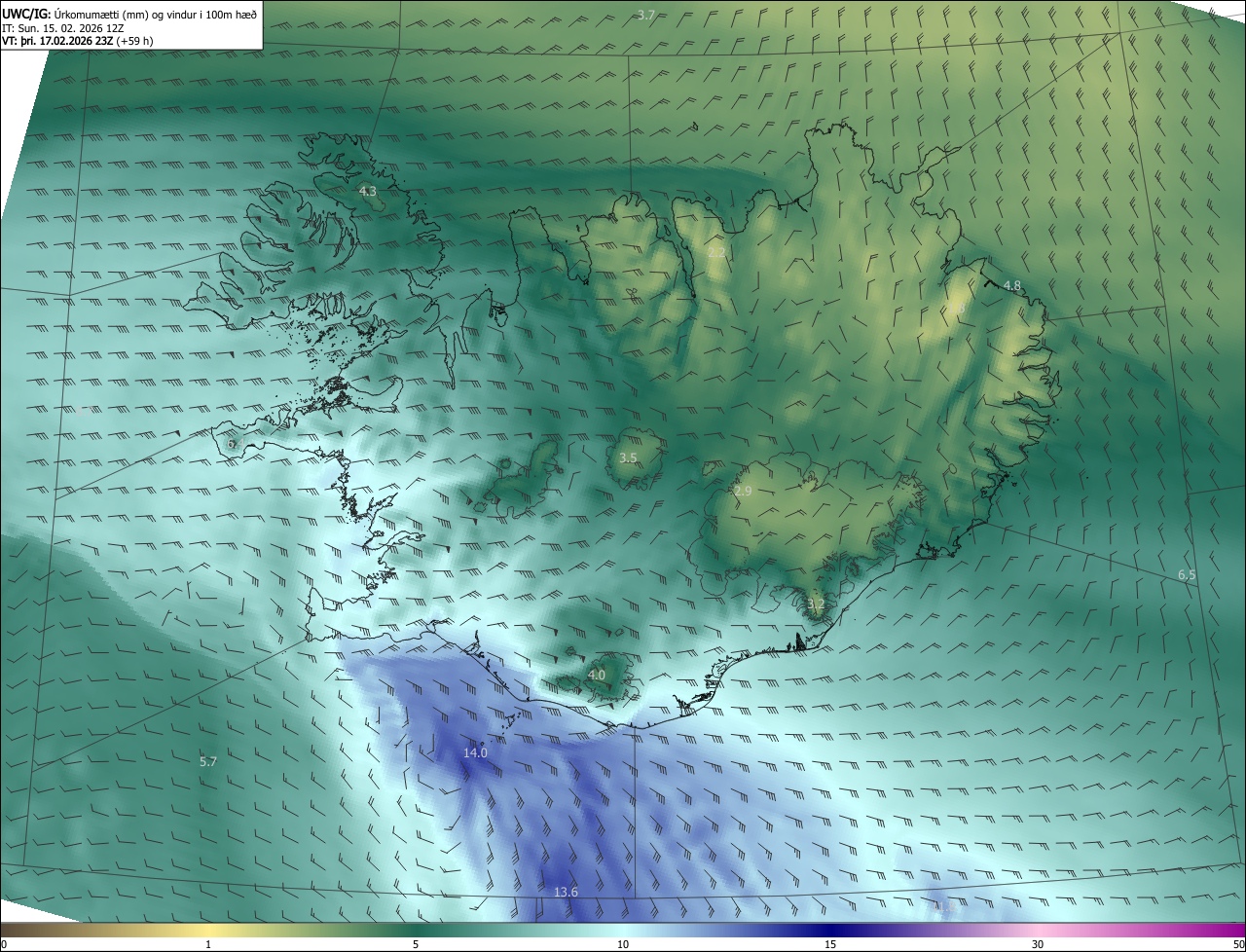Click the colorbar tick label 10
The height and width of the screenshot is (952, 1246).
623,944
